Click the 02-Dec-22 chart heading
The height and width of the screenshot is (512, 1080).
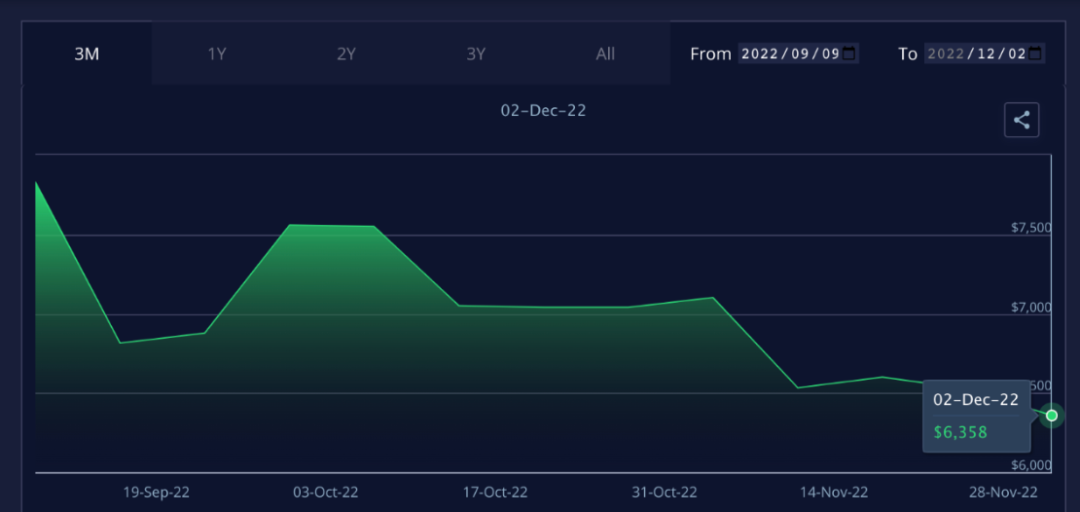[543, 111]
